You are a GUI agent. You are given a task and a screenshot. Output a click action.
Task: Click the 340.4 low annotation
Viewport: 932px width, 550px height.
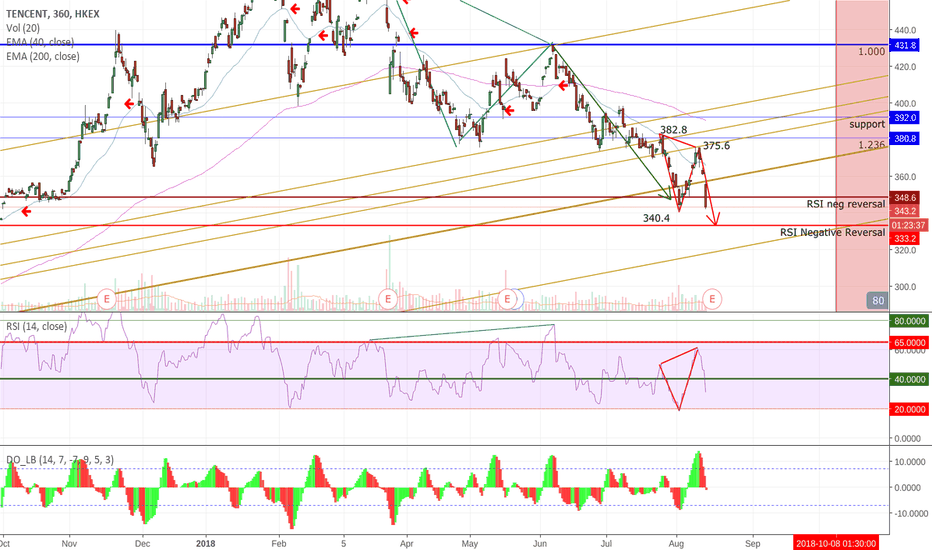(656, 218)
